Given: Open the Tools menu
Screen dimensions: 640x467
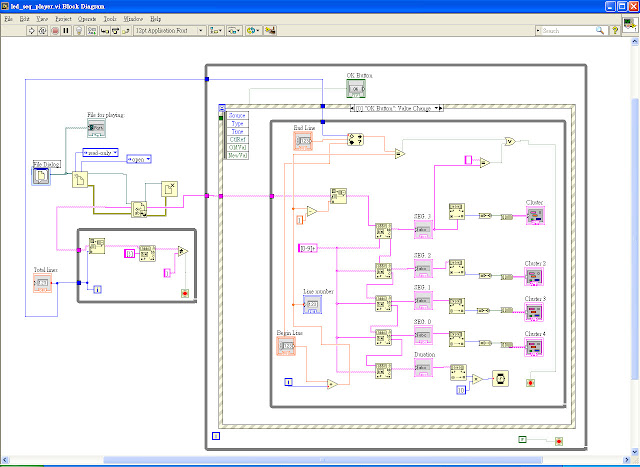Looking at the screenshot, I should [x=110, y=19].
